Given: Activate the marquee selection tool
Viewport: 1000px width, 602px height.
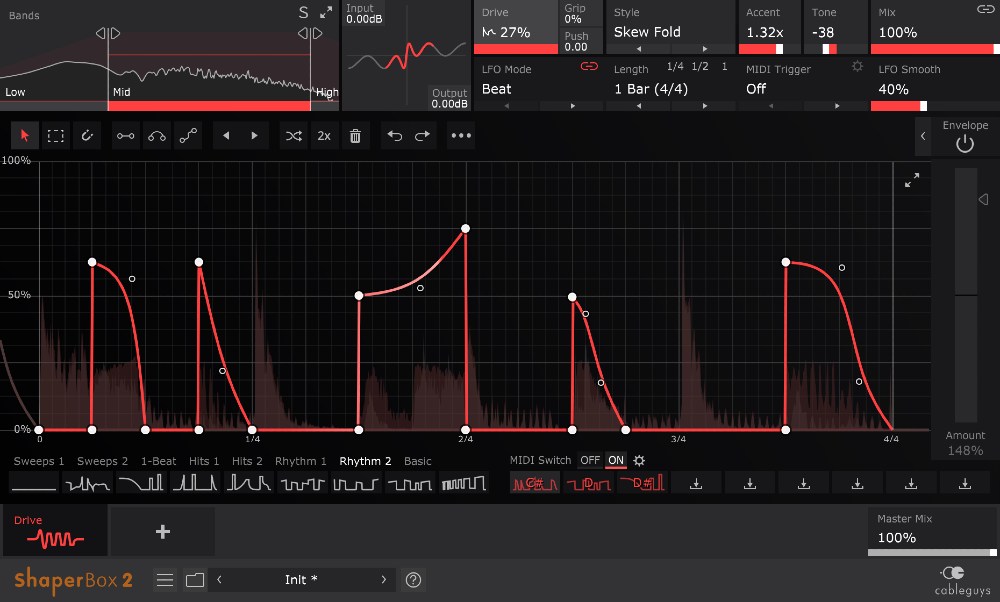Looking at the screenshot, I should tap(55, 136).
